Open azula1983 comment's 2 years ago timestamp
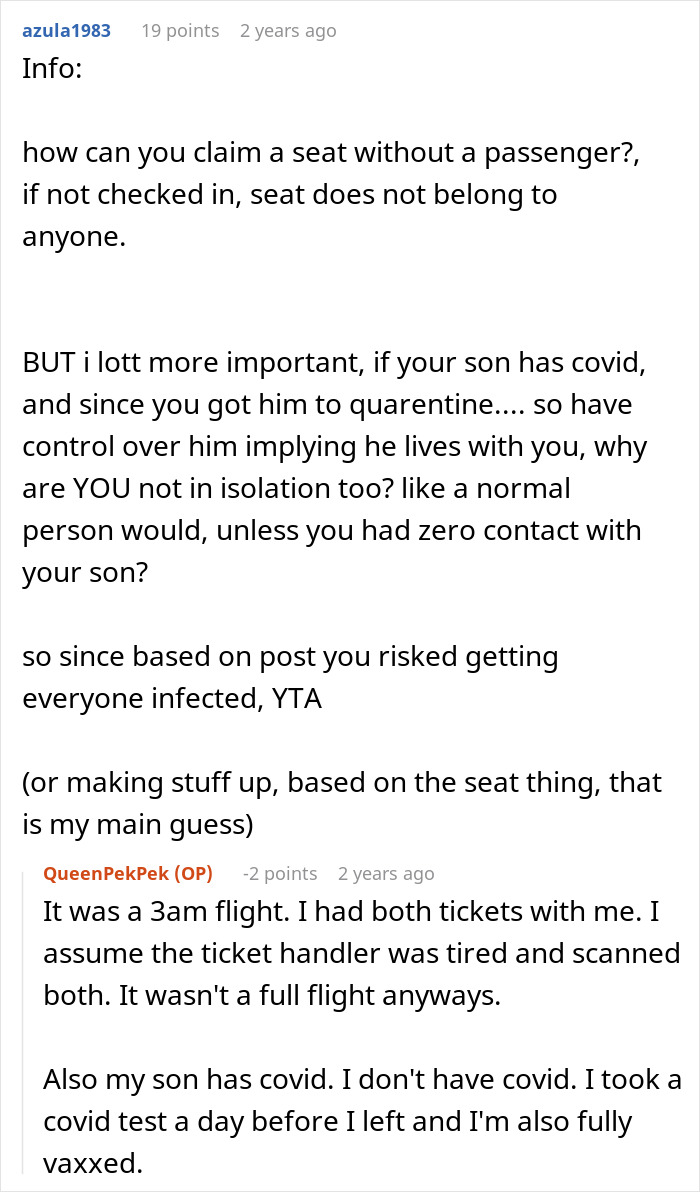Screen dimensions: 700x1192 (x=288, y=31)
